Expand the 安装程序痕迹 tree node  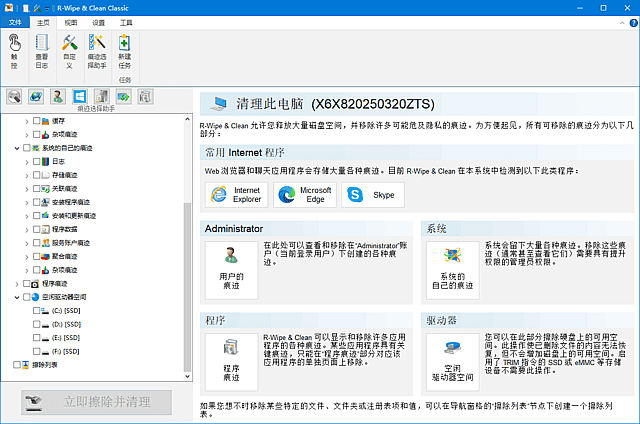point(27,202)
